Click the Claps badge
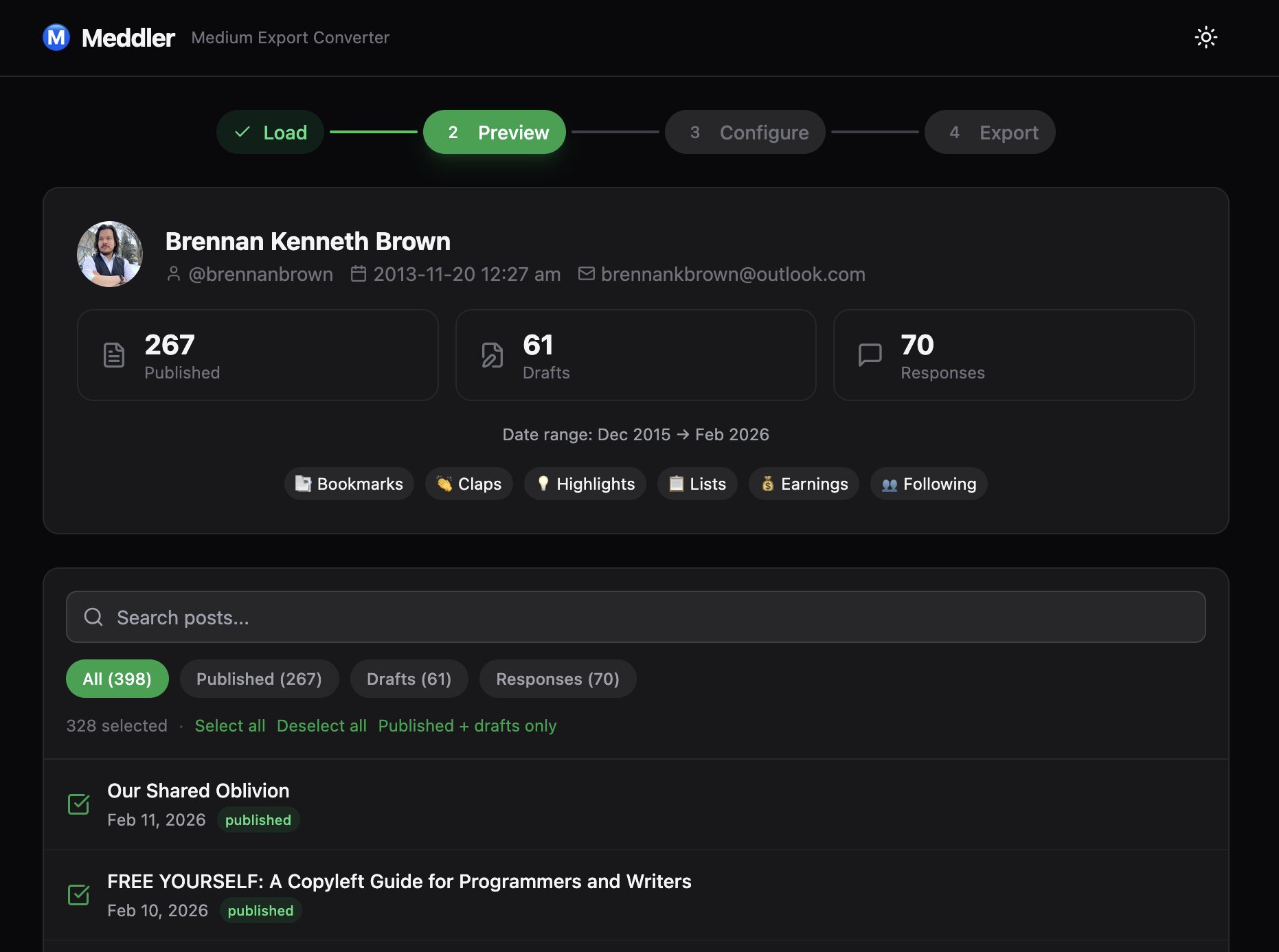This screenshot has width=1279, height=952. [x=469, y=484]
